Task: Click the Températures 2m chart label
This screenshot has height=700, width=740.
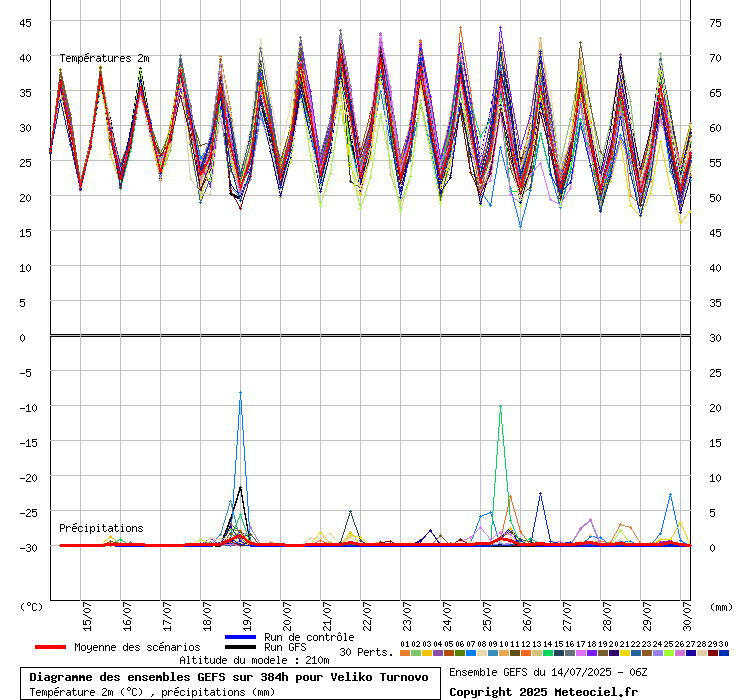Action: 104,58
